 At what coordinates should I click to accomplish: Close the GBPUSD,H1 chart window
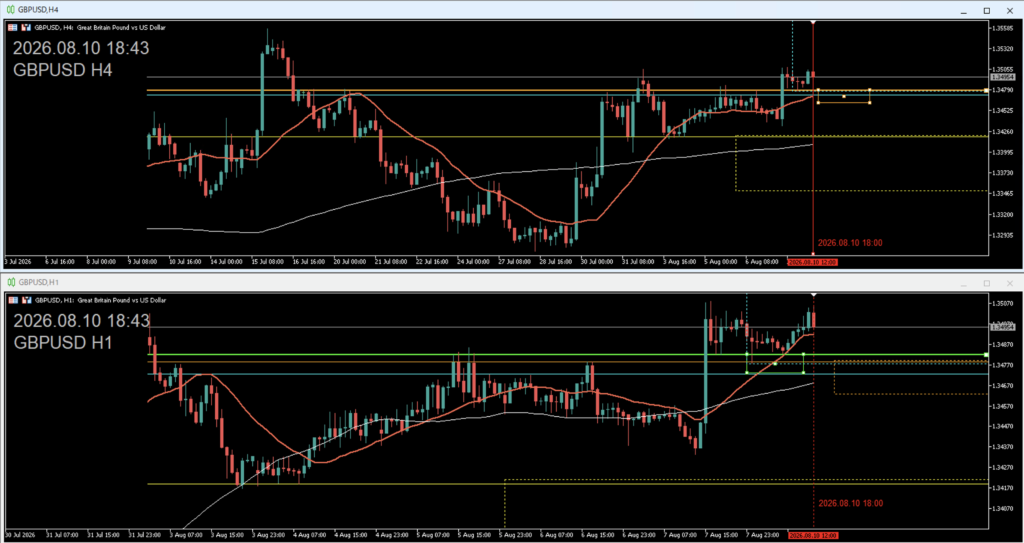point(1010,283)
